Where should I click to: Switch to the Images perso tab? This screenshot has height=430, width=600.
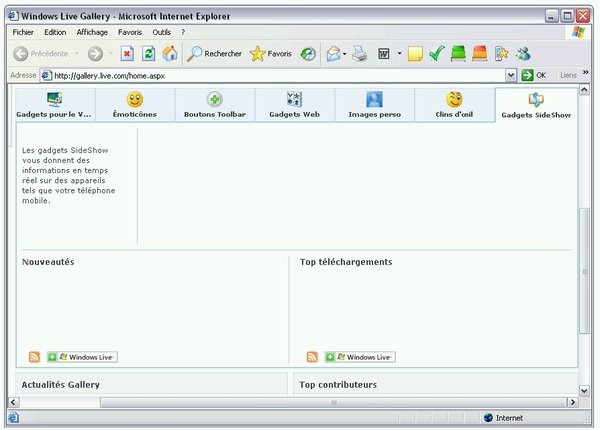[x=374, y=105]
